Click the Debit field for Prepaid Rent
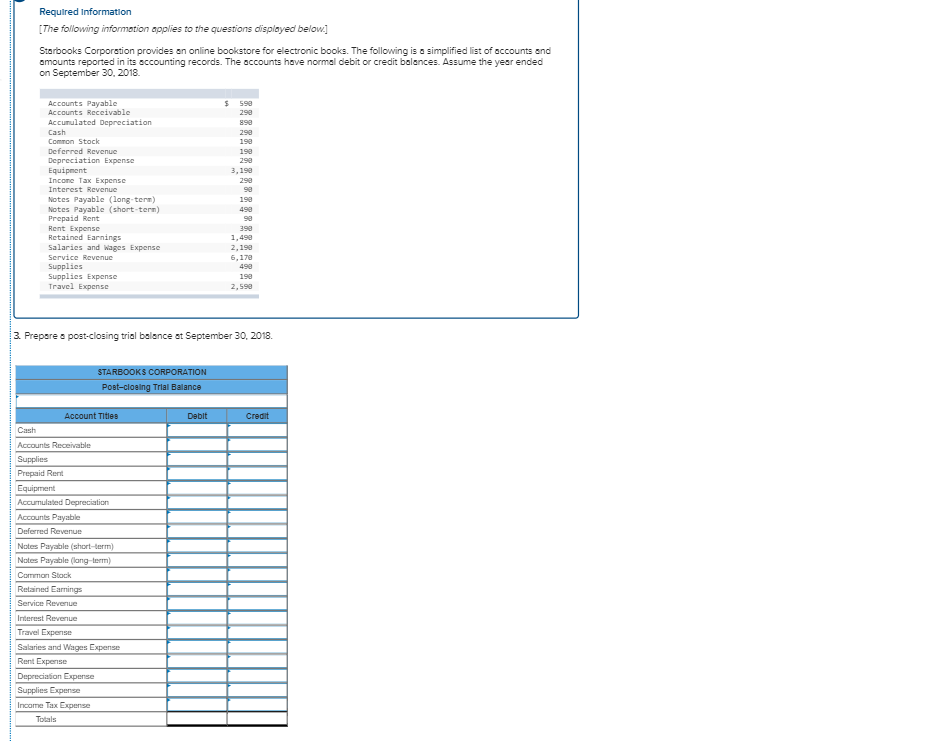The width and height of the screenshot is (931, 741). coord(196,473)
